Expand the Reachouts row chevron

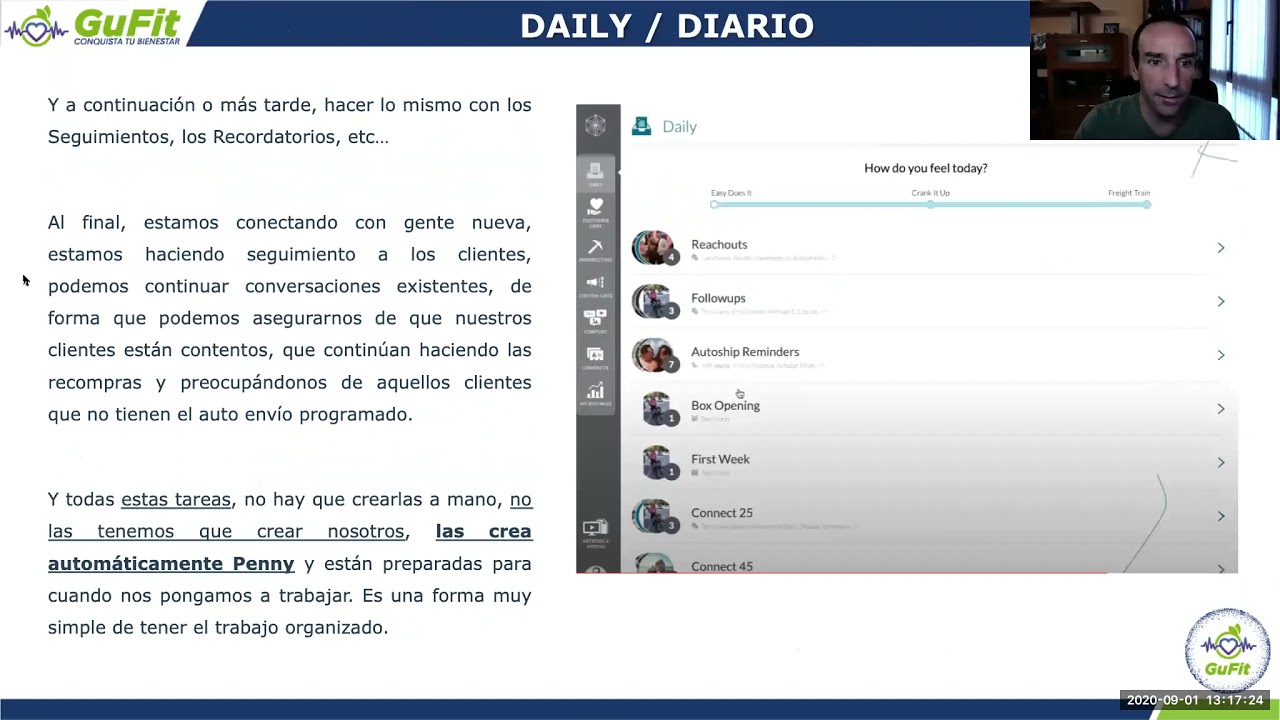(1221, 247)
